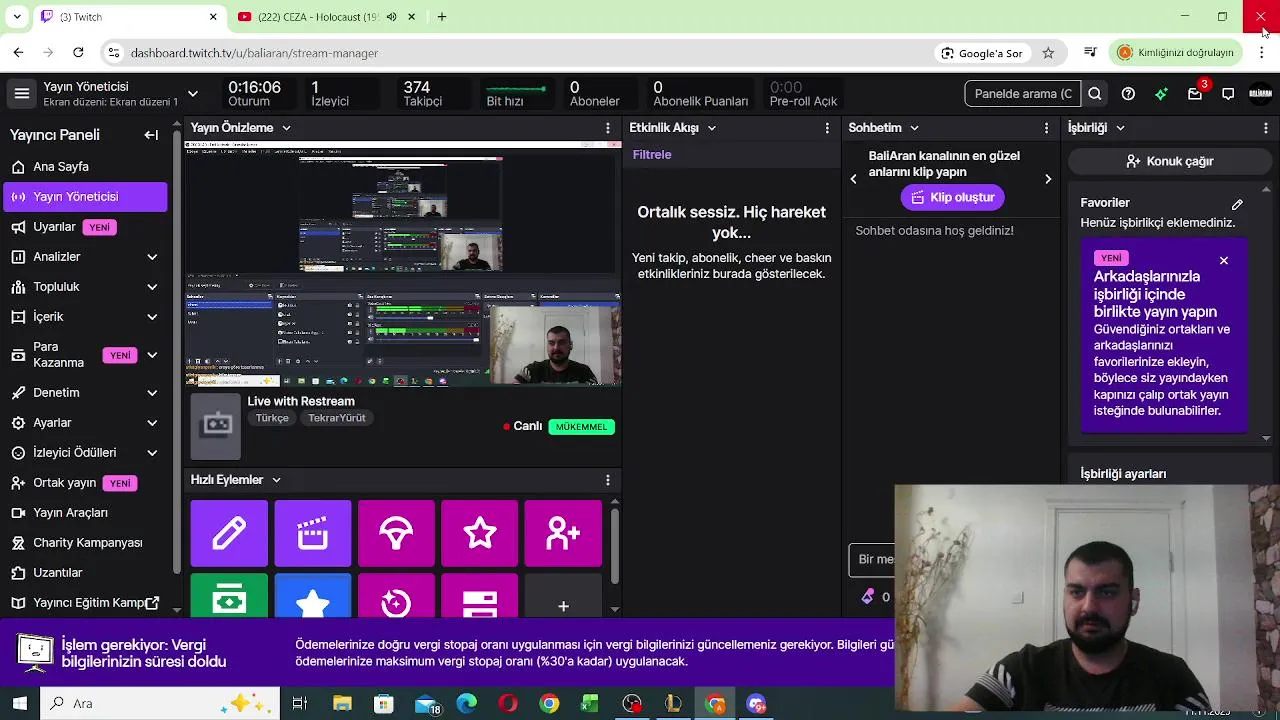Image resolution: width=1280 pixels, height=720 pixels.
Task: Open Hızlı Eylemler panel three-dot menu
Action: coord(607,480)
